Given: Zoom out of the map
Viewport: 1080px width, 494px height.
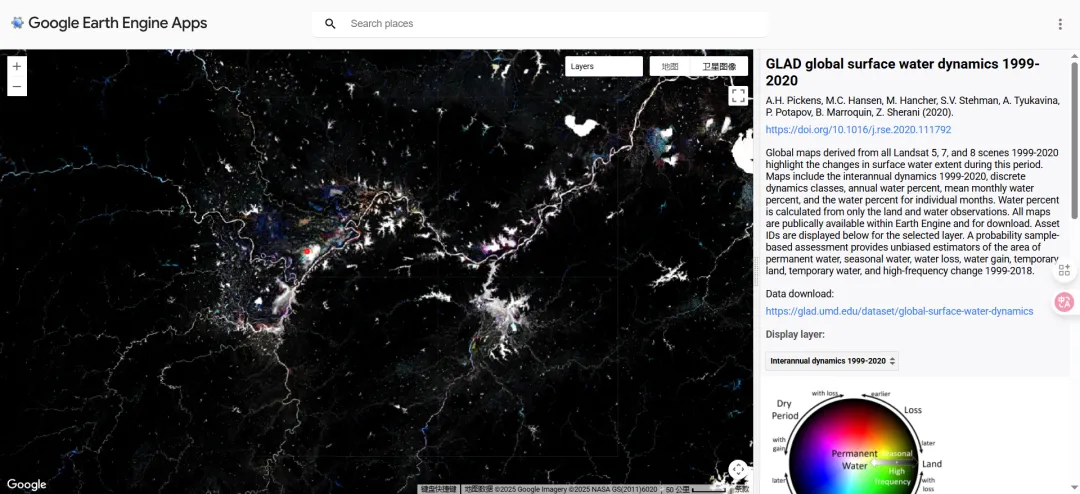Looking at the screenshot, I should point(17,87).
